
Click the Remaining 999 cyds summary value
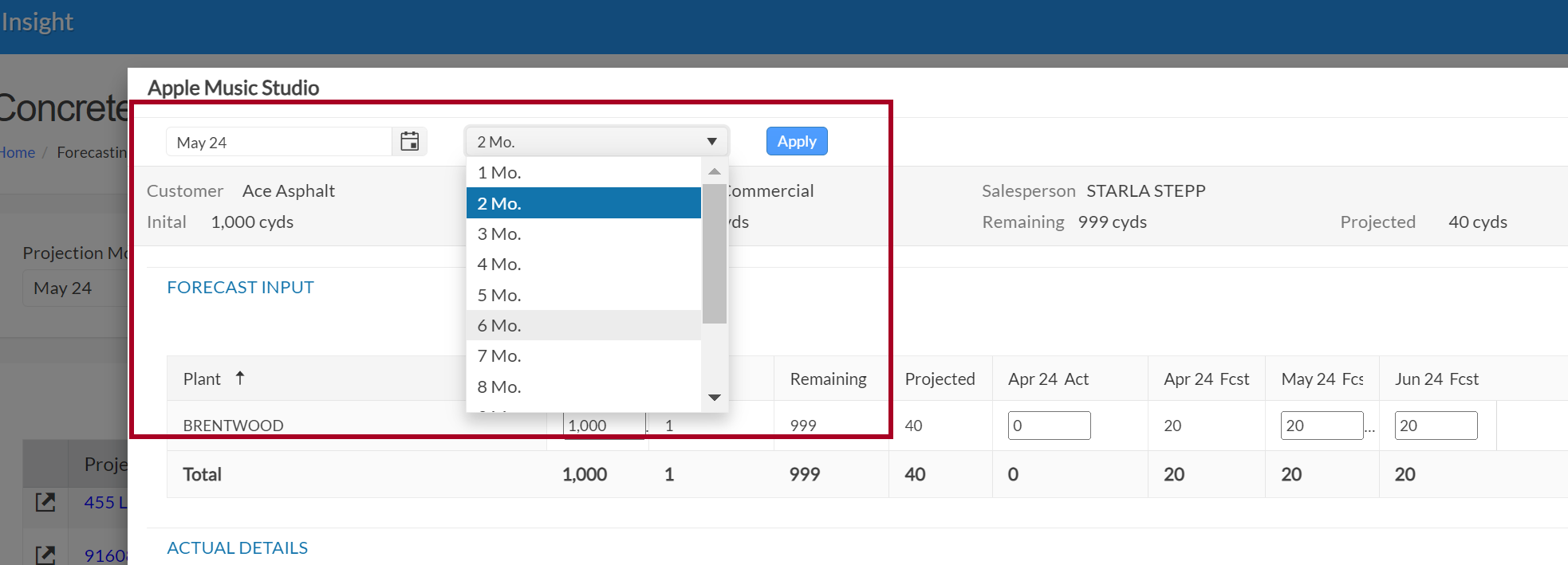point(1112,222)
